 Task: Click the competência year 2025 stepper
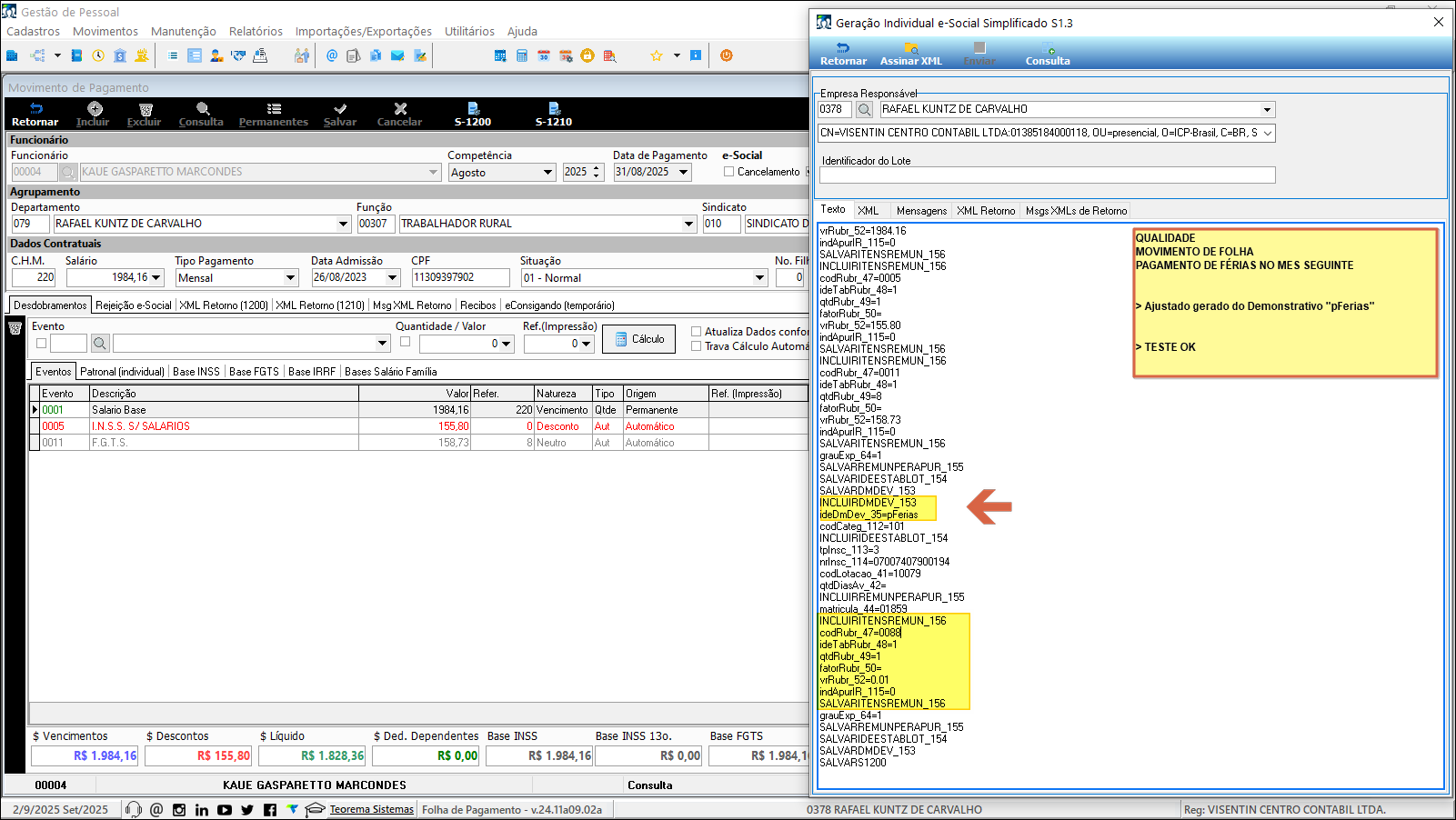(597, 172)
